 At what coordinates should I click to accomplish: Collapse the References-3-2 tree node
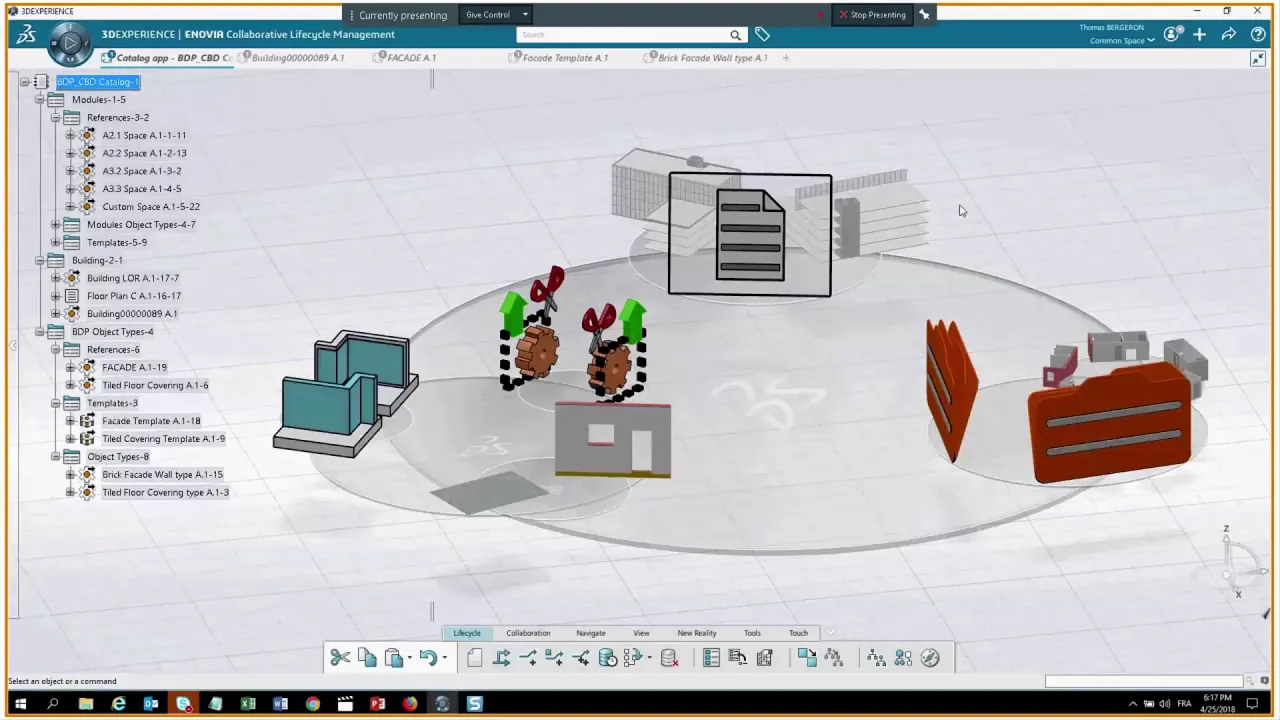click(55, 118)
